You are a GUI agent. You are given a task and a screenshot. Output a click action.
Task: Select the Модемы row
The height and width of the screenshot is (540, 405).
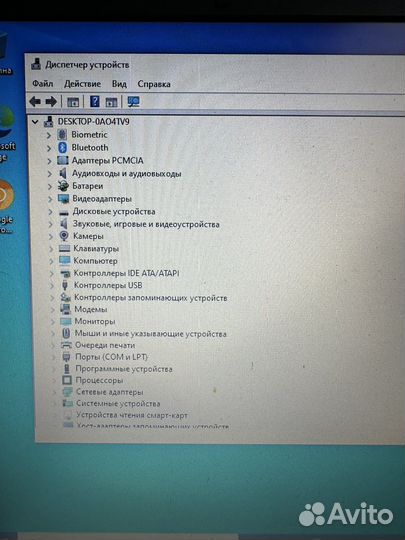[91, 309]
